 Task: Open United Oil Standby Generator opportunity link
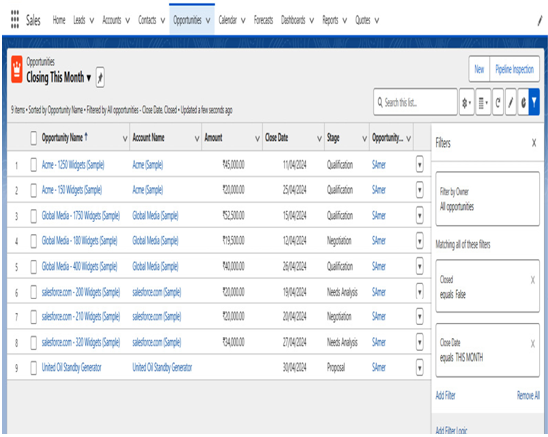pos(71,367)
